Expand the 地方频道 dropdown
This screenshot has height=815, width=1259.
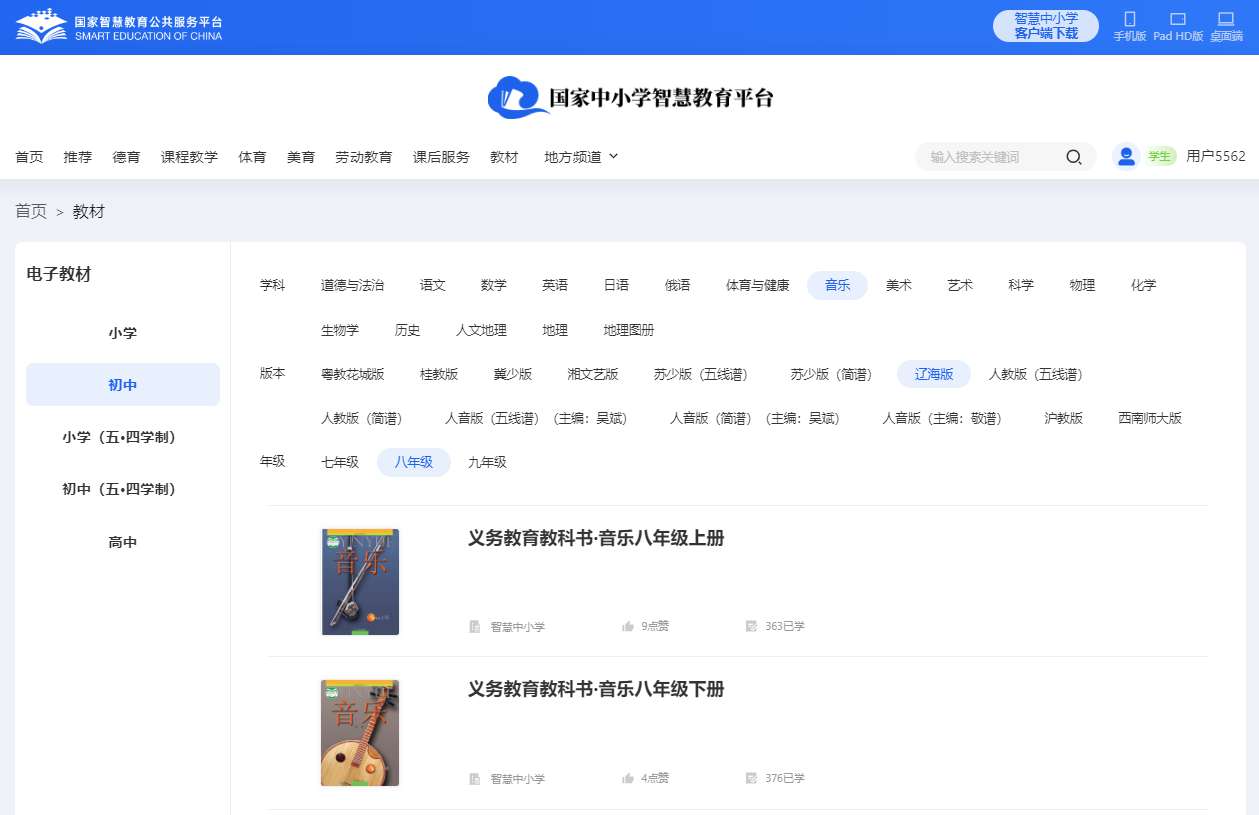point(581,157)
